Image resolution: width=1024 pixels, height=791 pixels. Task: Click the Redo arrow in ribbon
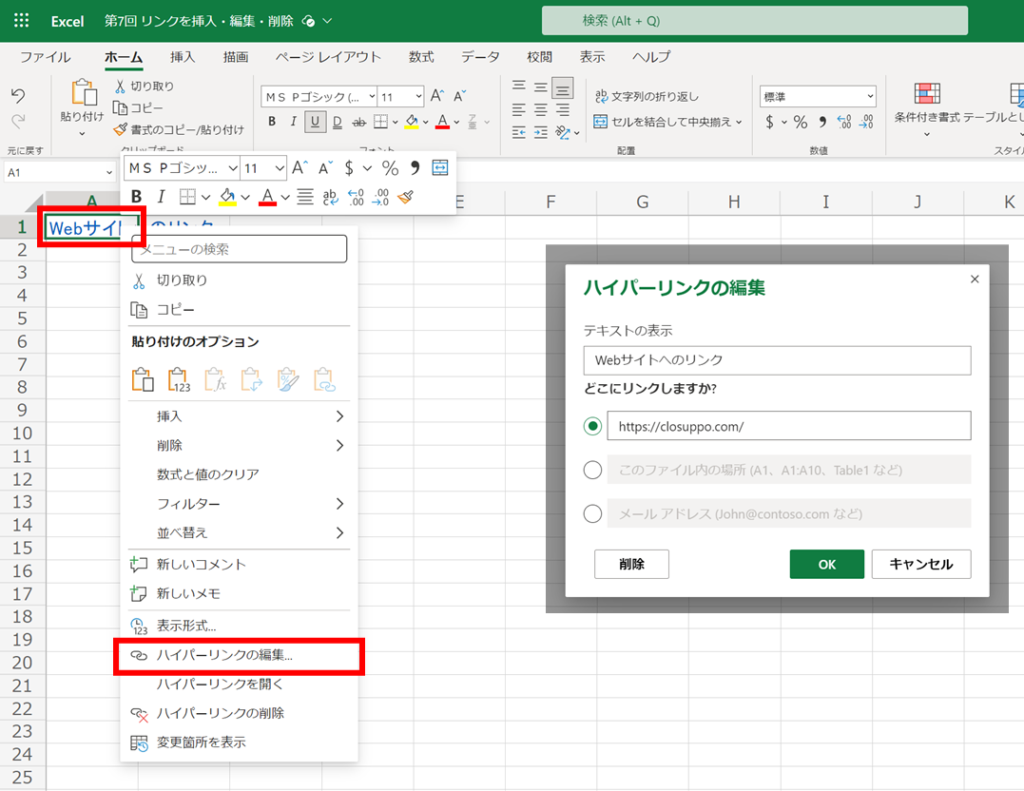click(18, 121)
